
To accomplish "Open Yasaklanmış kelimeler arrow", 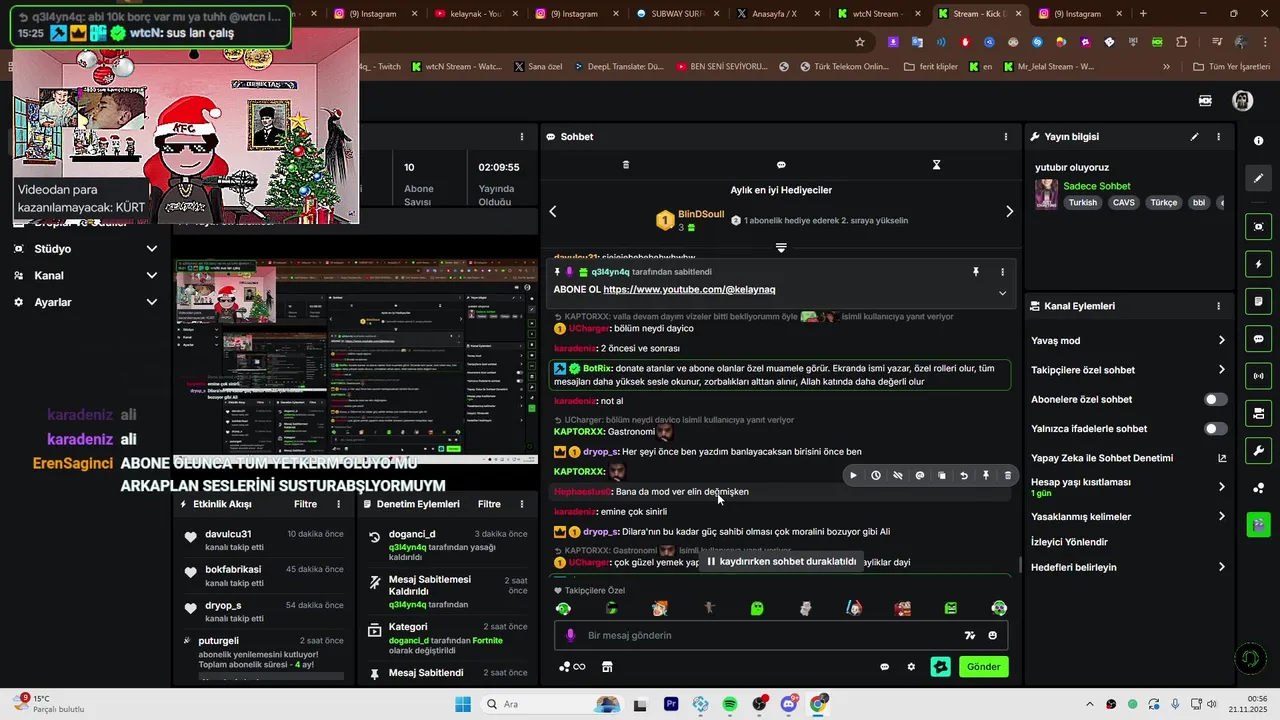I will tap(1221, 517).
